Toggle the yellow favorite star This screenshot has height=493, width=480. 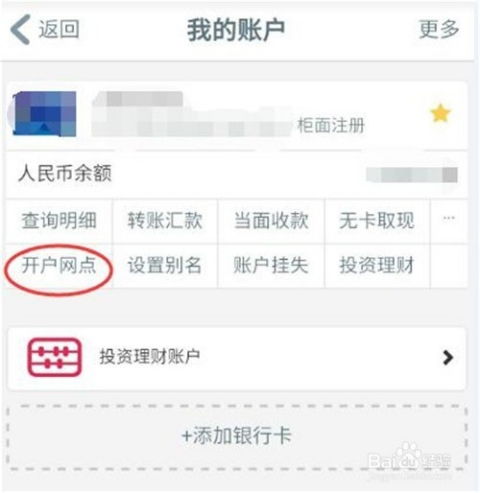[x=440, y=113]
